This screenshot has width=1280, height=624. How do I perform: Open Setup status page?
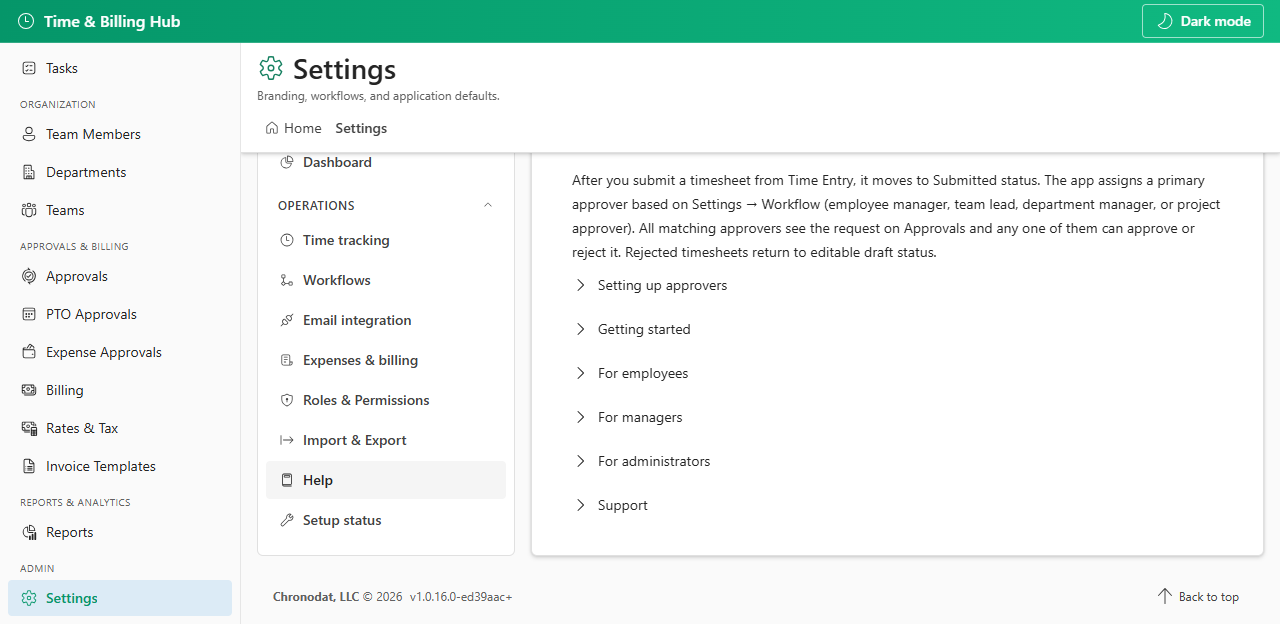coord(386,520)
